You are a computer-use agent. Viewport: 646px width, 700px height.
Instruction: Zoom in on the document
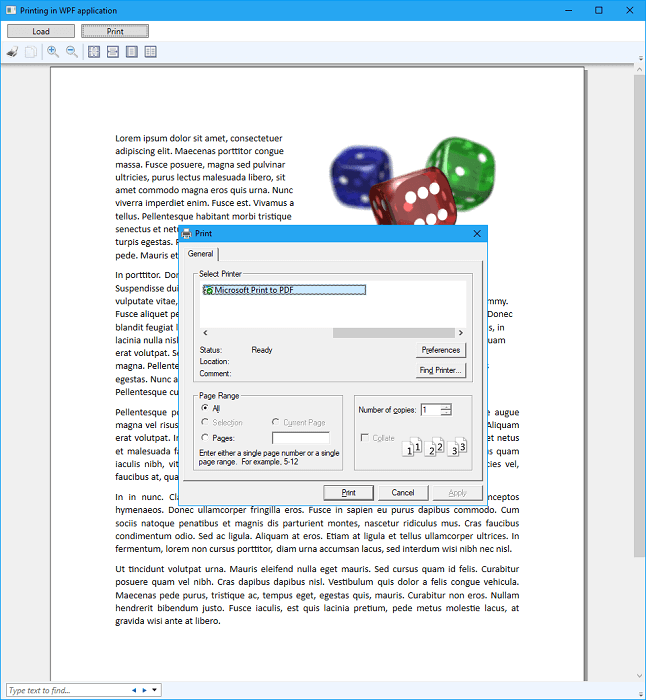53,51
